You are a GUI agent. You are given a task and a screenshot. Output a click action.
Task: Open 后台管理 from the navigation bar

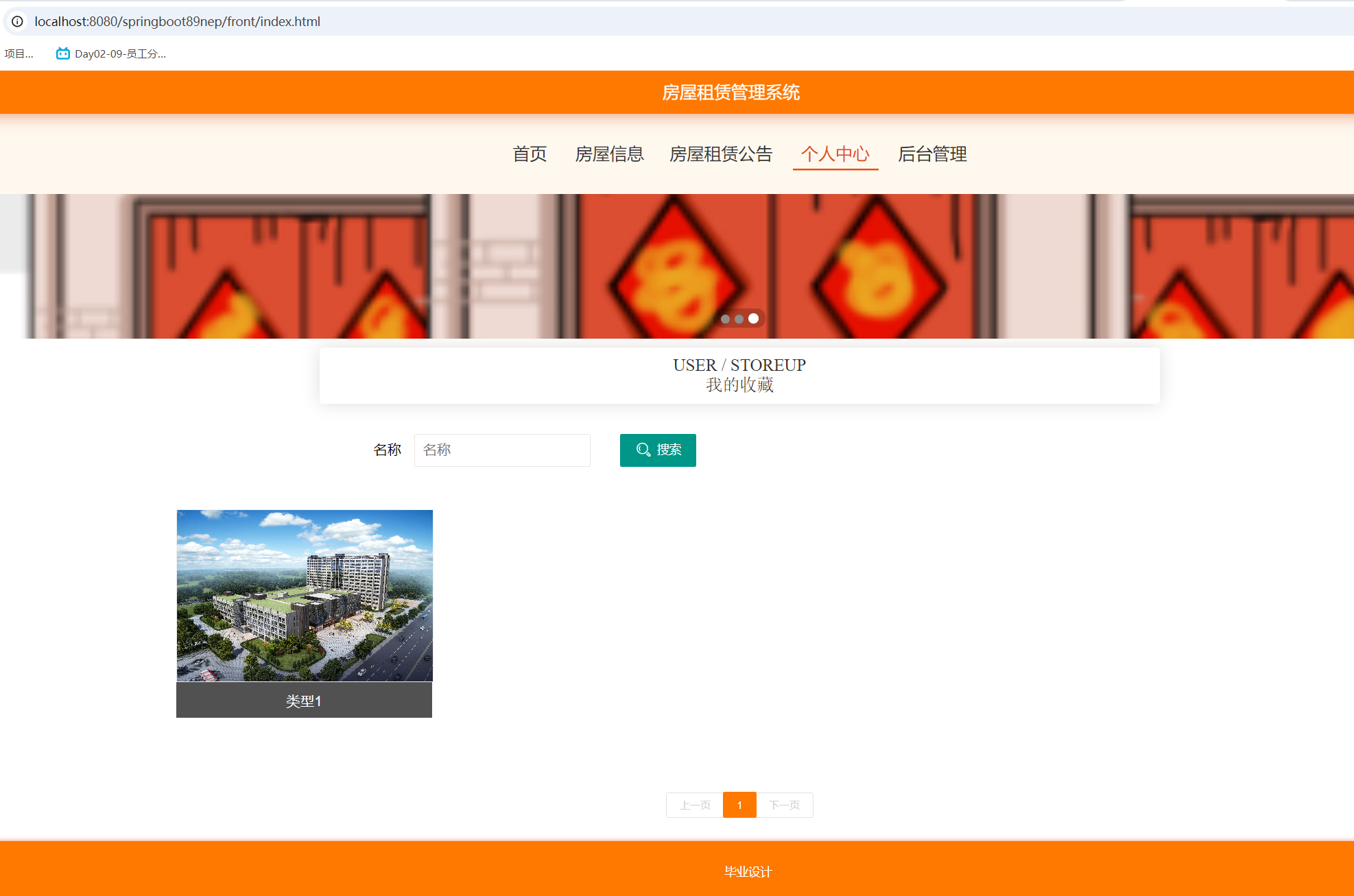click(932, 154)
